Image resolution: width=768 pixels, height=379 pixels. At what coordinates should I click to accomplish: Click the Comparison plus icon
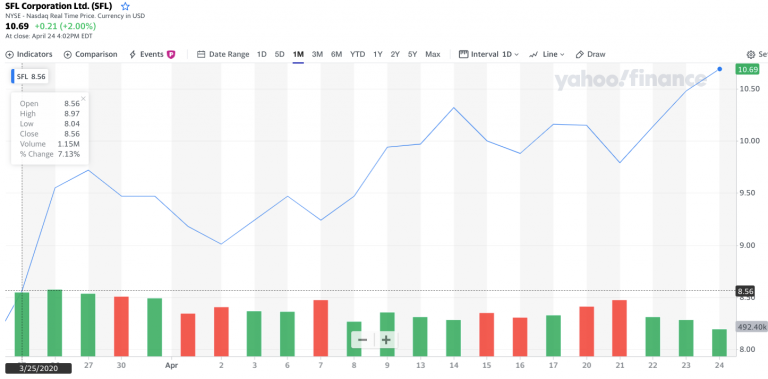68,54
